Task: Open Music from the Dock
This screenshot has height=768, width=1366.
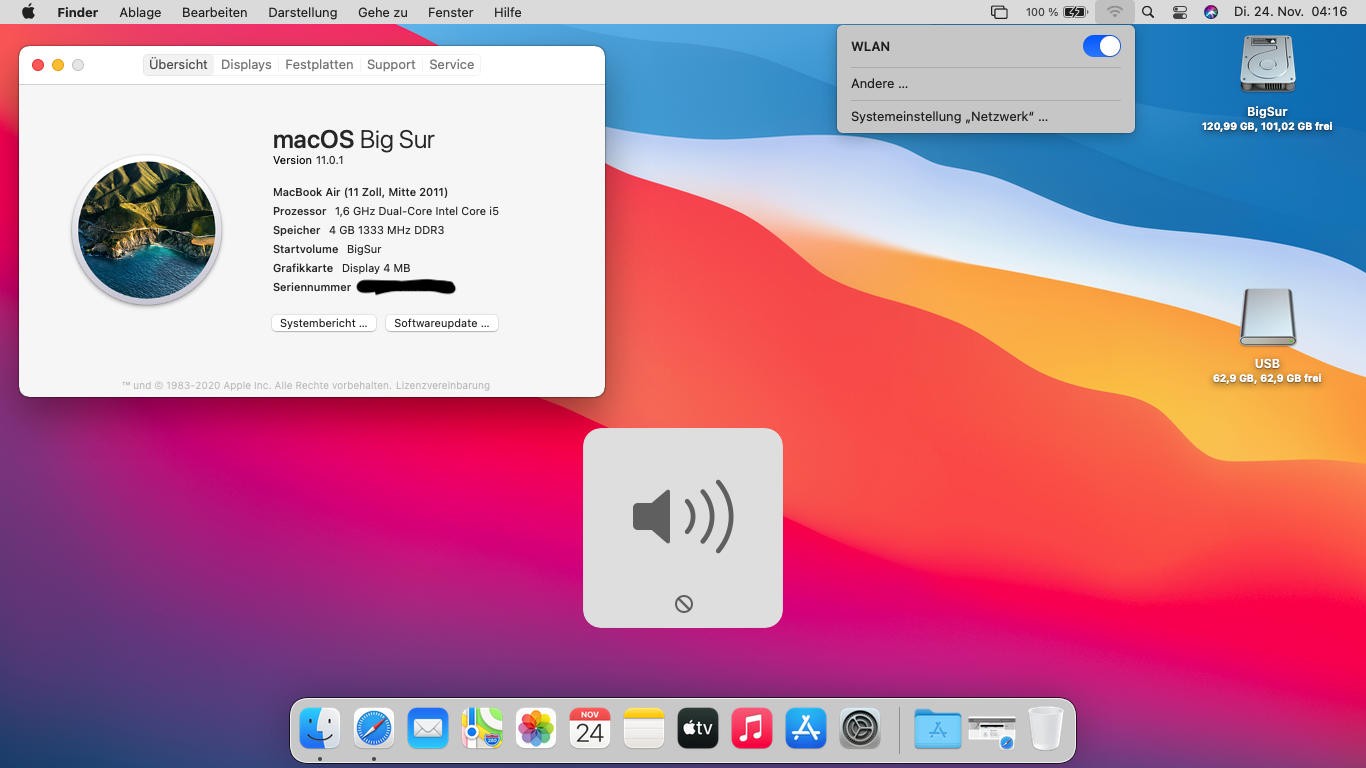Action: (752, 728)
